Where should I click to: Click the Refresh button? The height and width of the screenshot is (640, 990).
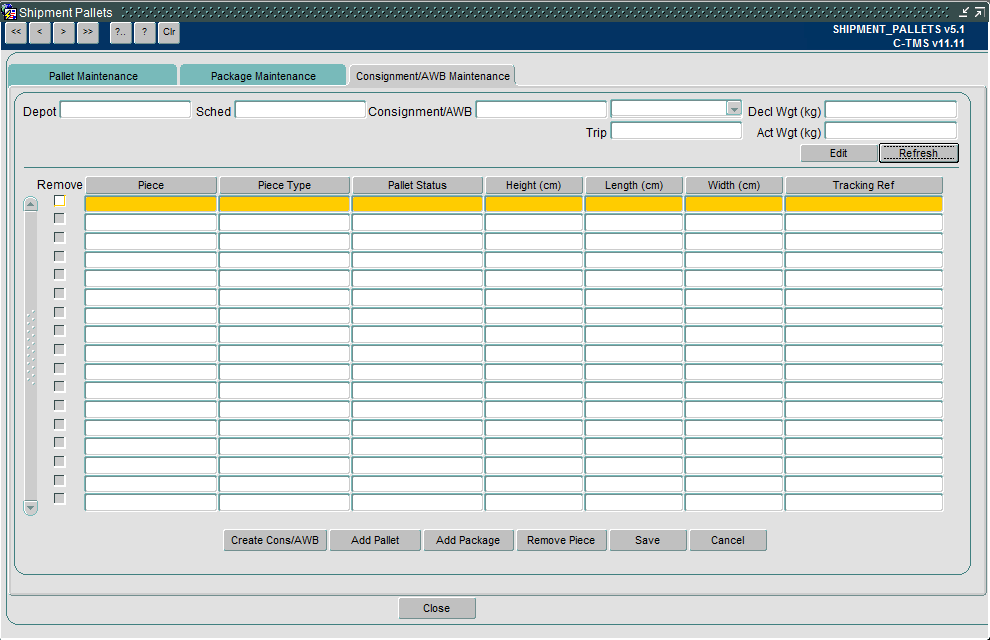pos(919,153)
